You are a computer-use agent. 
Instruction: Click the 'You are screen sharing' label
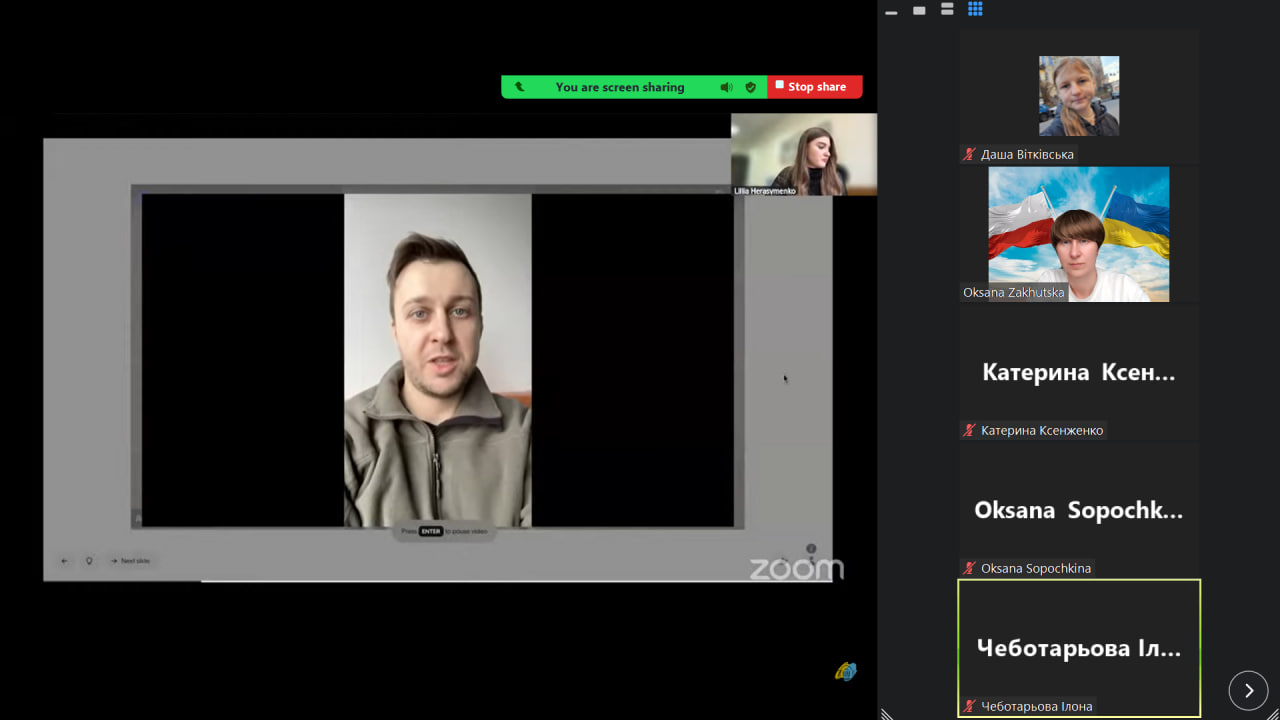[x=620, y=87]
